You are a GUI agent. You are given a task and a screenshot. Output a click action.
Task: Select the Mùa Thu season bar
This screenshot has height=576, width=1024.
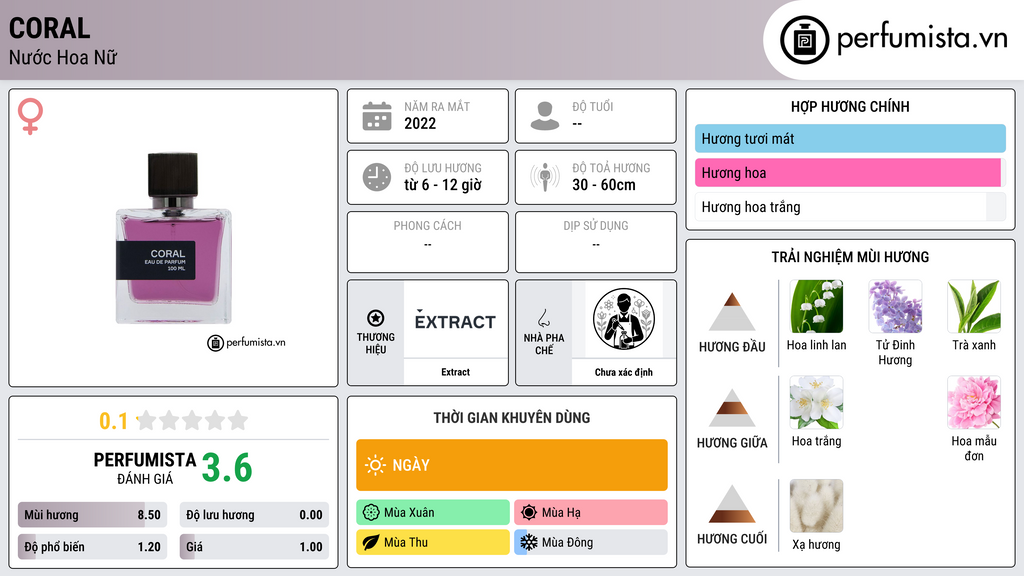pos(433,542)
